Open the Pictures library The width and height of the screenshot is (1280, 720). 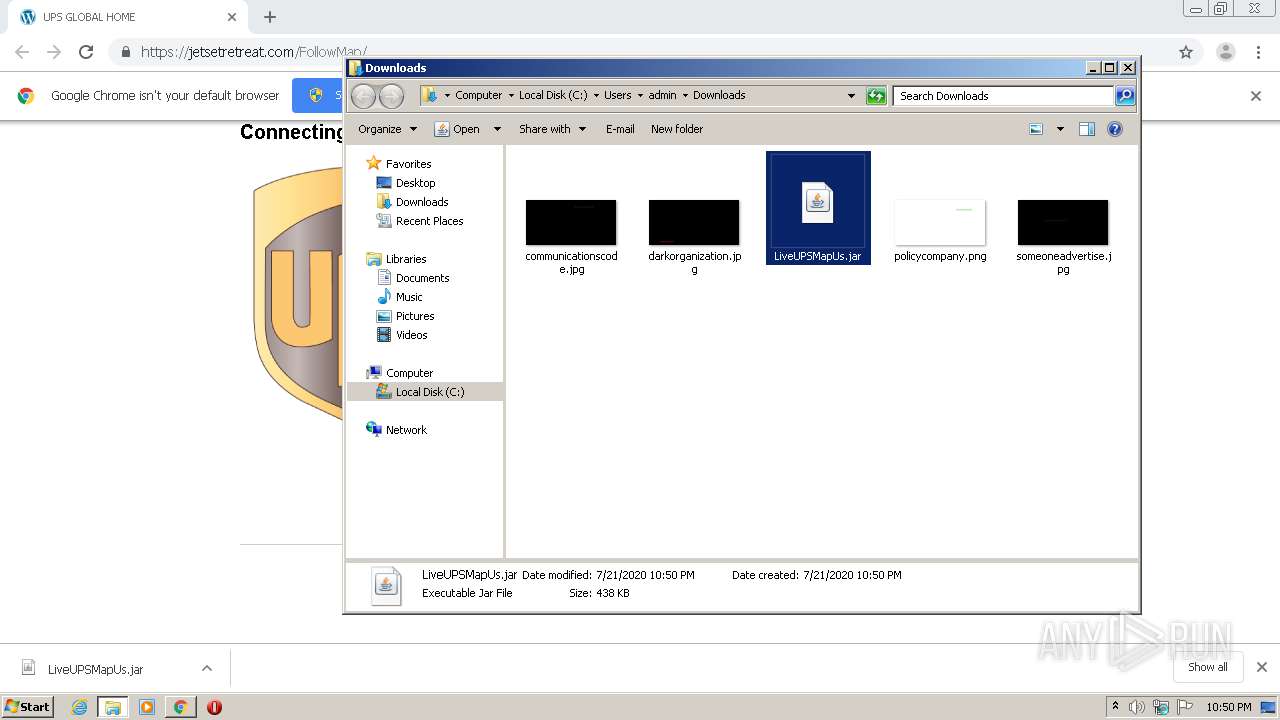click(x=405, y=316)
